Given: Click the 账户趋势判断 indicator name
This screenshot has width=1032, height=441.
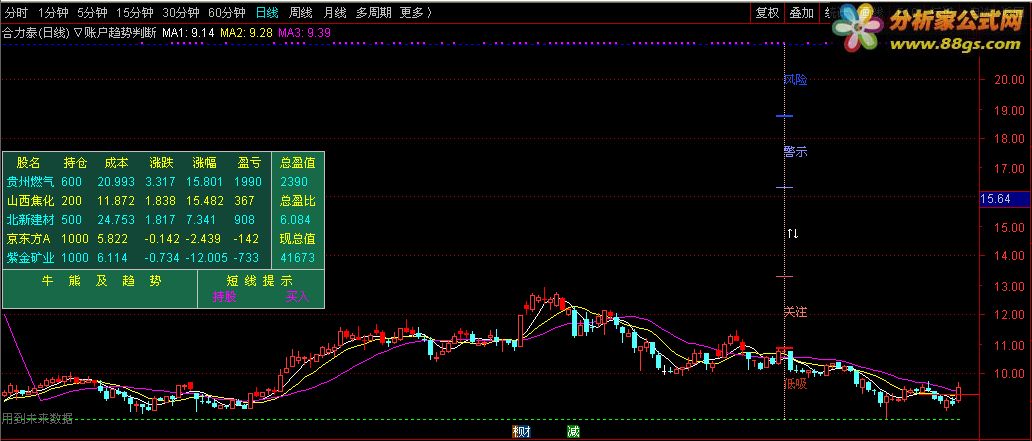Looking at the screenshot, I should point(120,32).
